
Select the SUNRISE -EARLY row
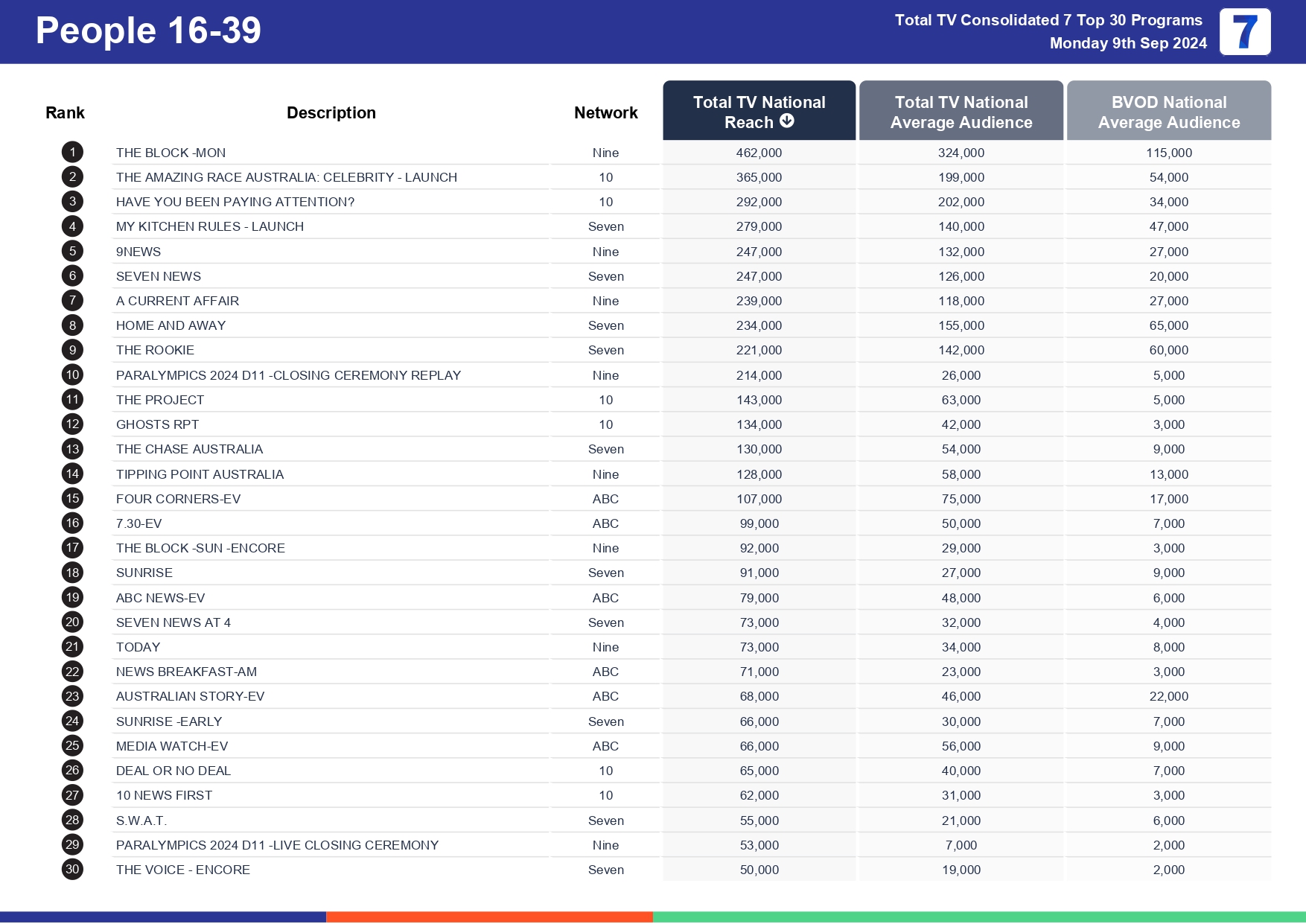169,721
